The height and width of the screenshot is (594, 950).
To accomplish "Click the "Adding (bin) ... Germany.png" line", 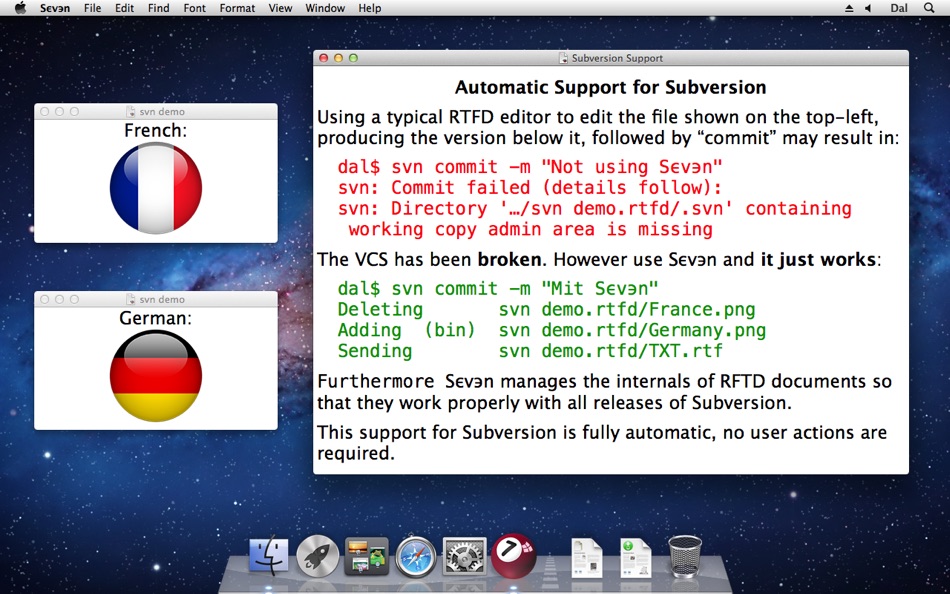I will pos(552,330).
